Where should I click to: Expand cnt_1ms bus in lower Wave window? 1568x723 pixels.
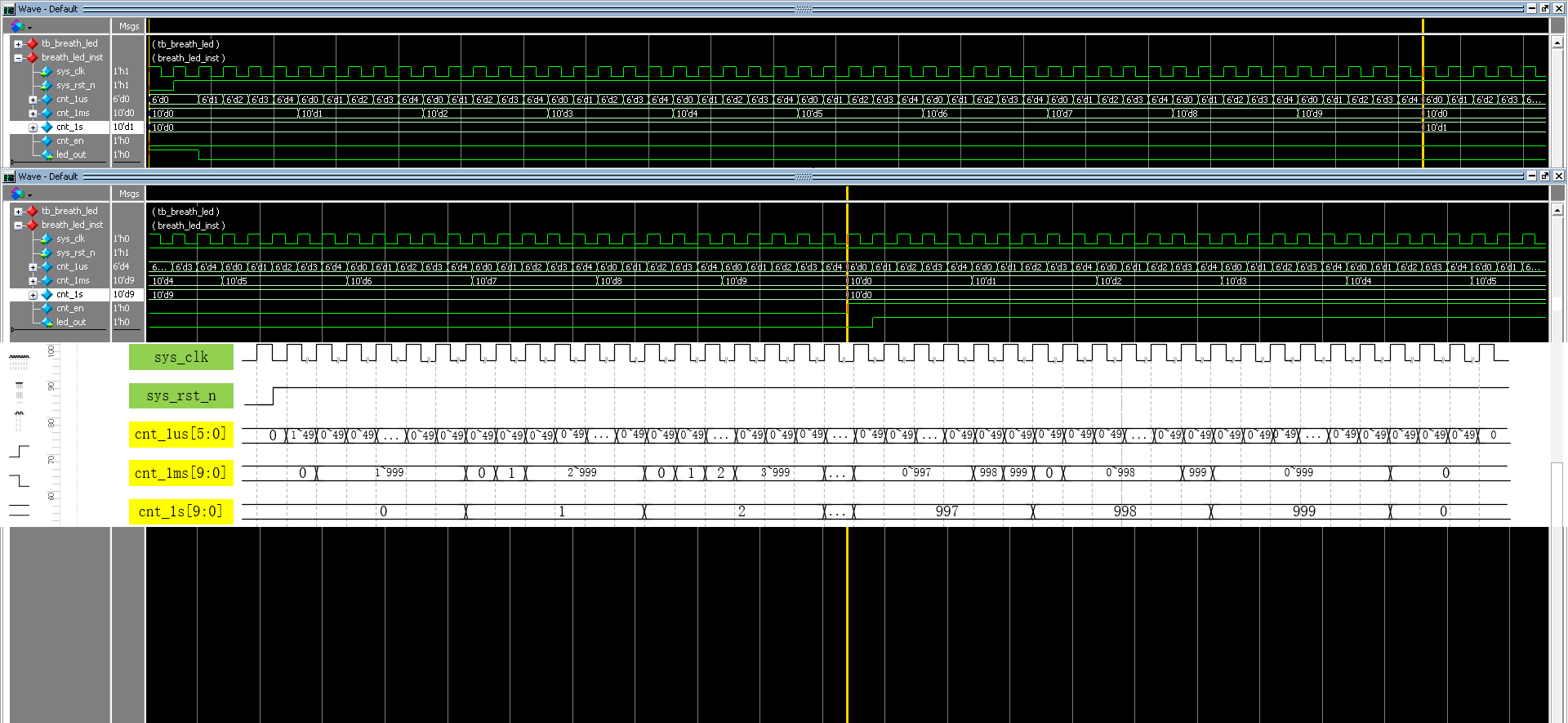(33, 281)
